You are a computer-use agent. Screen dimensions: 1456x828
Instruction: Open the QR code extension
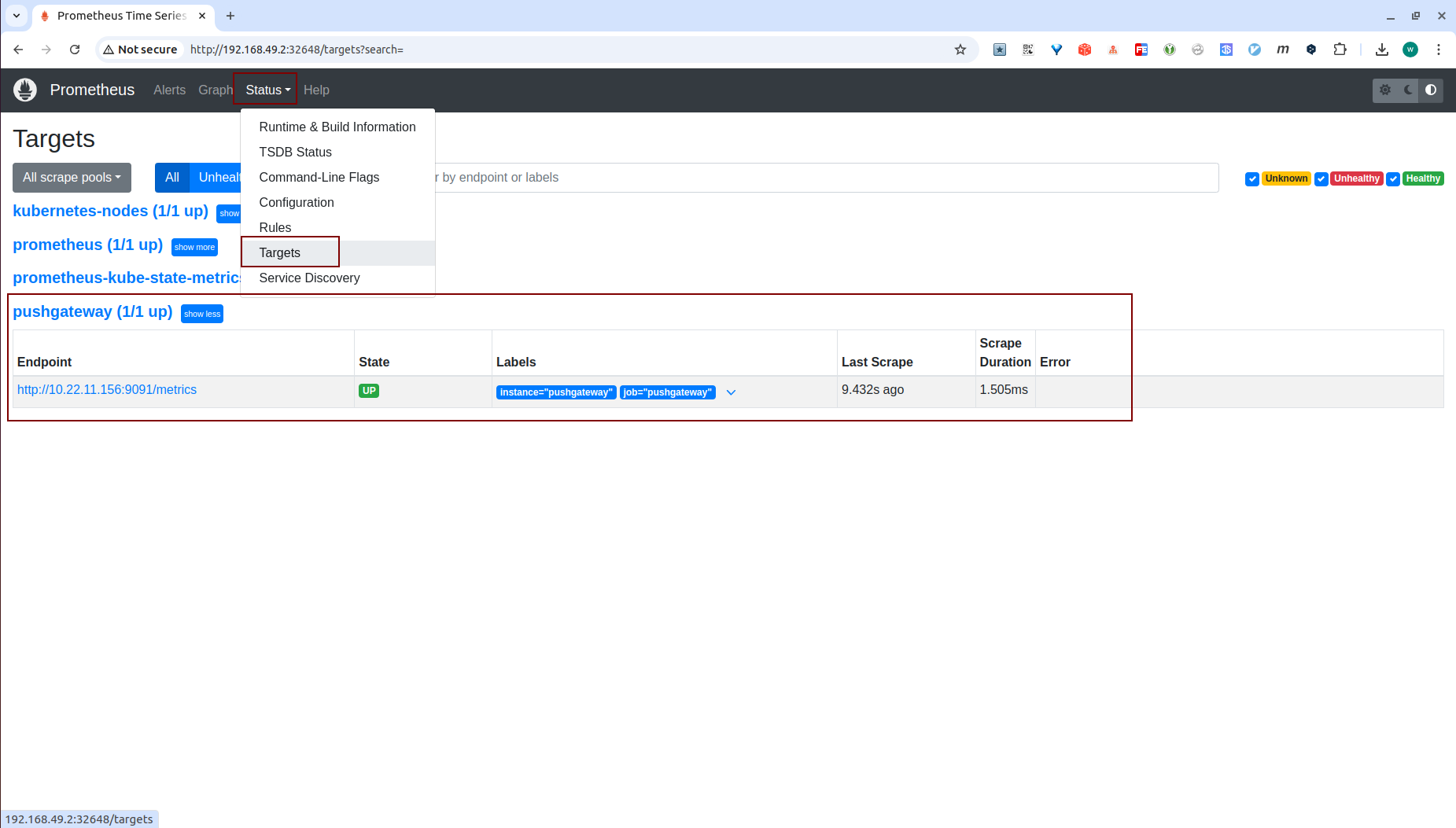coord(1028,50)
